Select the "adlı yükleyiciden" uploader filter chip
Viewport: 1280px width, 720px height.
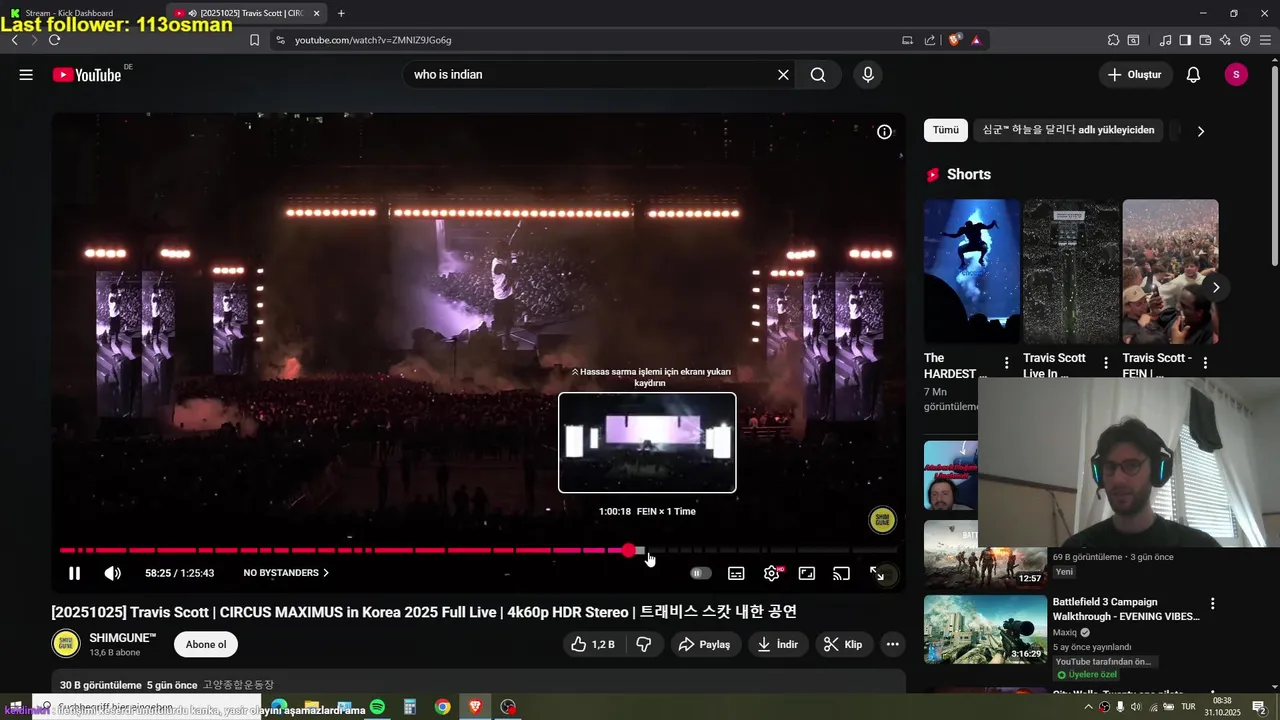1068,130
